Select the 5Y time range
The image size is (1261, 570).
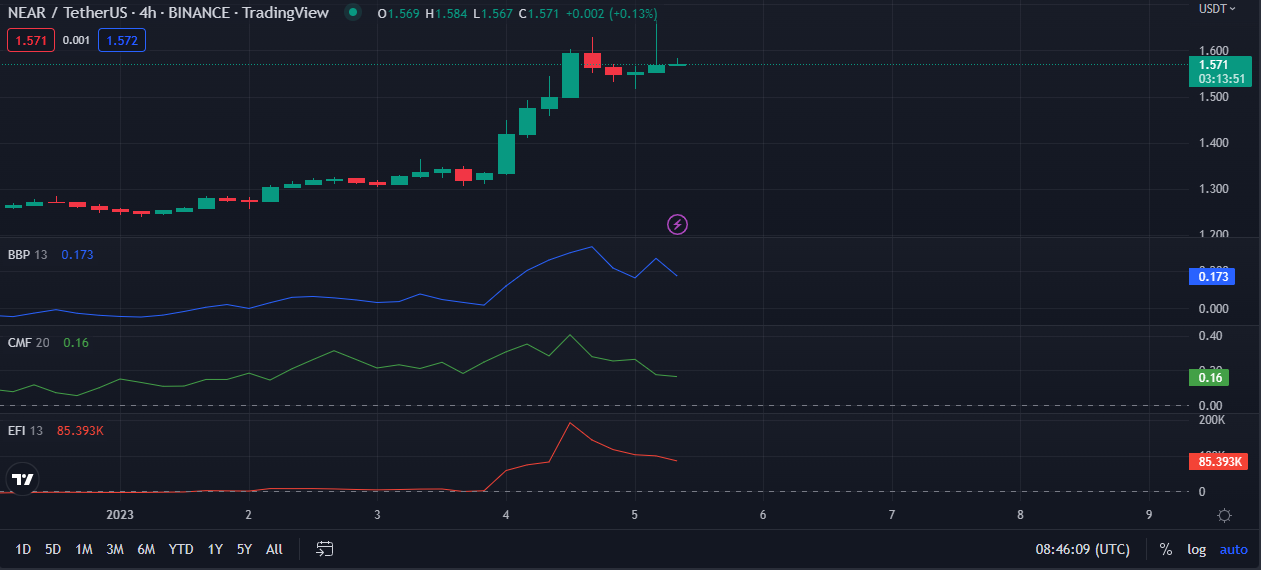pos(244,549)
